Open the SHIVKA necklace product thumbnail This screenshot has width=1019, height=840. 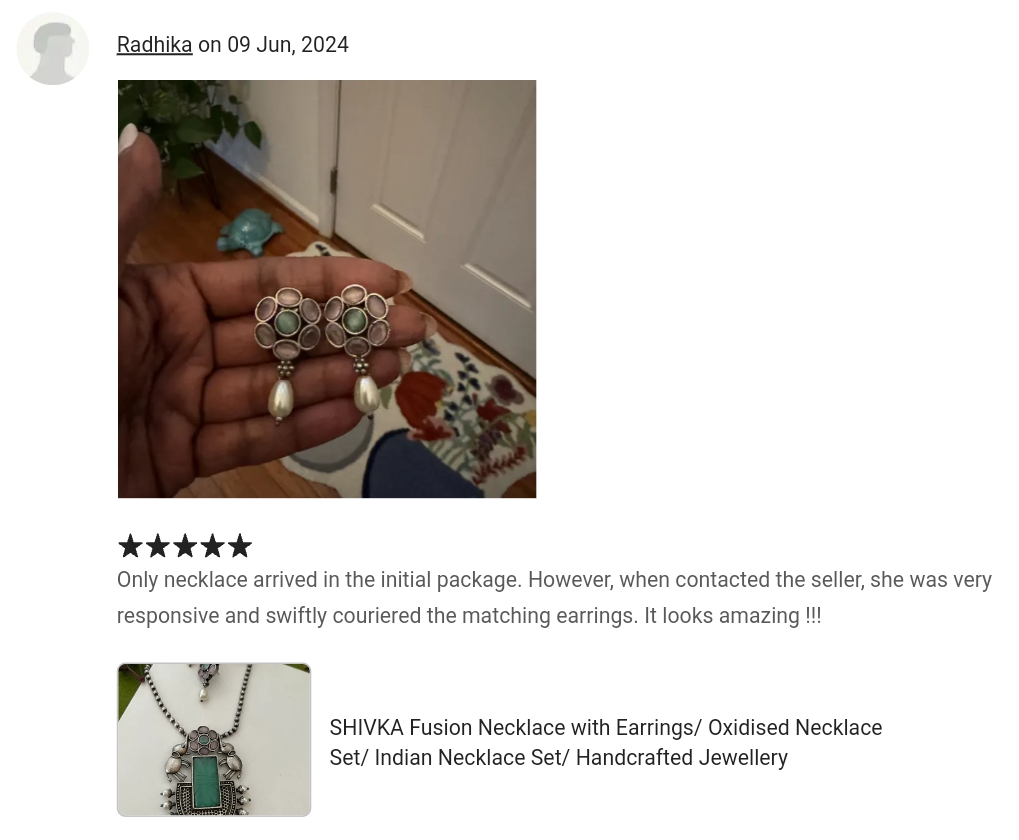coord(214,740)
